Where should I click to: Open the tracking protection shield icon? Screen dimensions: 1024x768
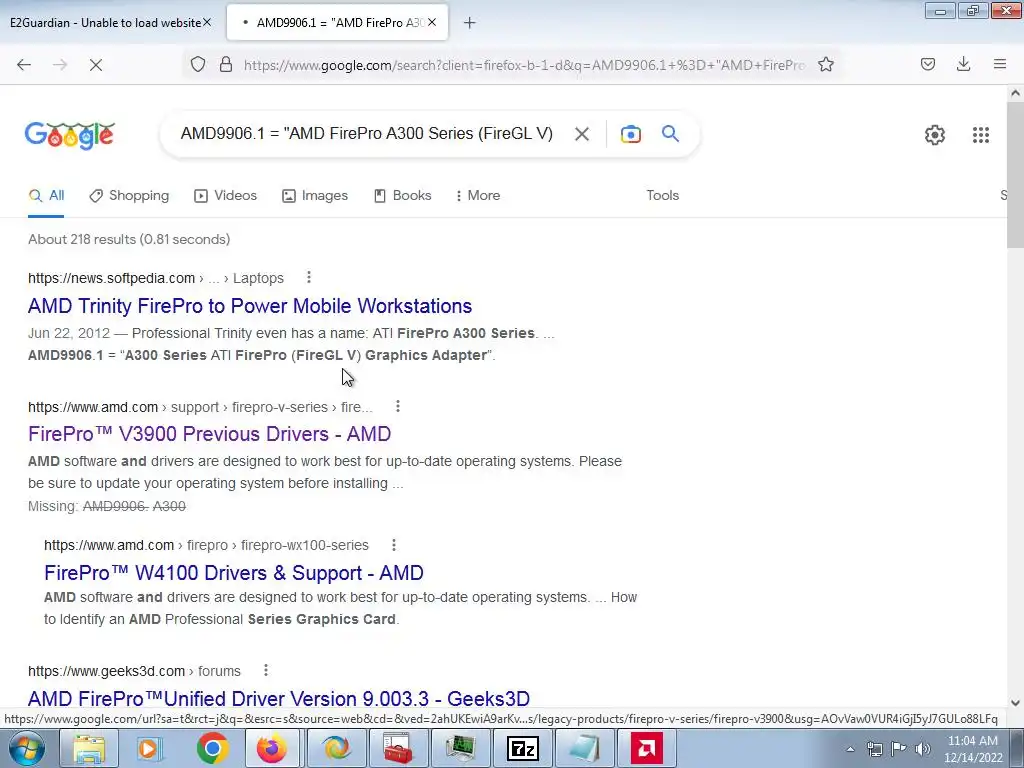point(198,64)
